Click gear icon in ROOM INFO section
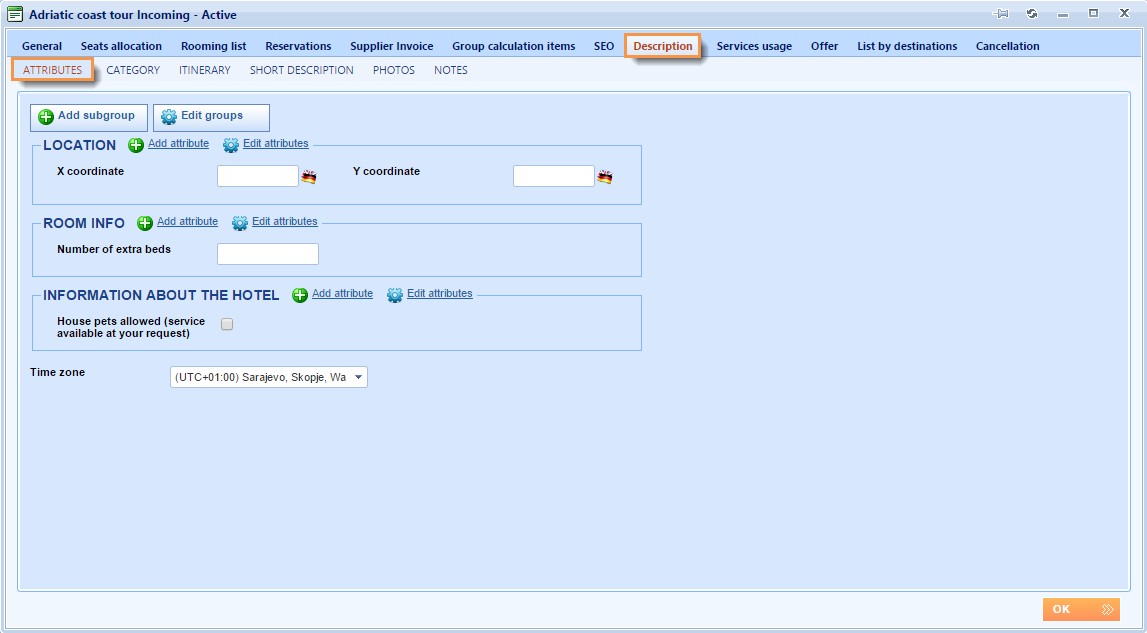 pyautogui.click(x=240, y=223)
